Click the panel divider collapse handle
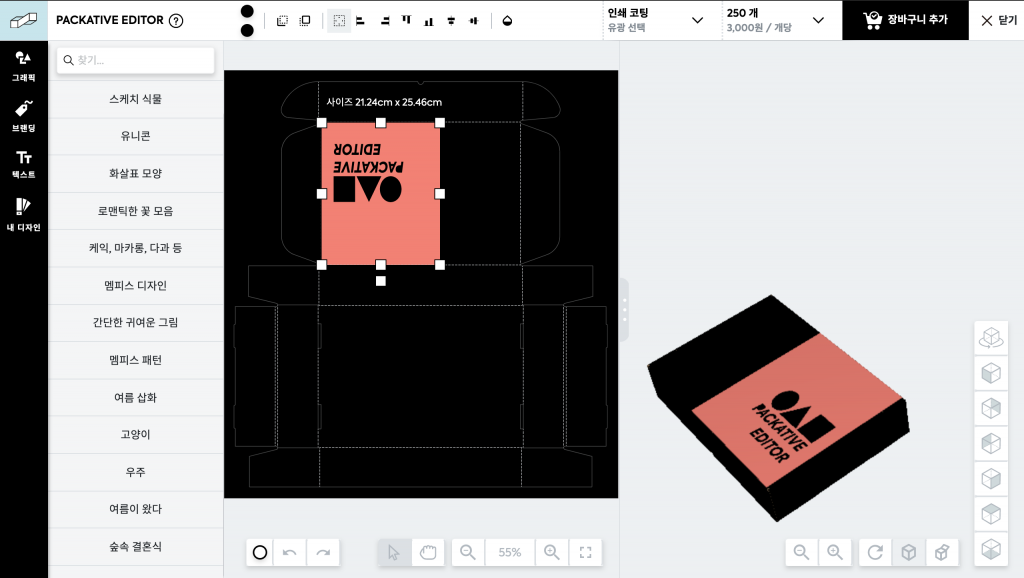This screenshot has height=578, width=1024. (x=624, y=310)
